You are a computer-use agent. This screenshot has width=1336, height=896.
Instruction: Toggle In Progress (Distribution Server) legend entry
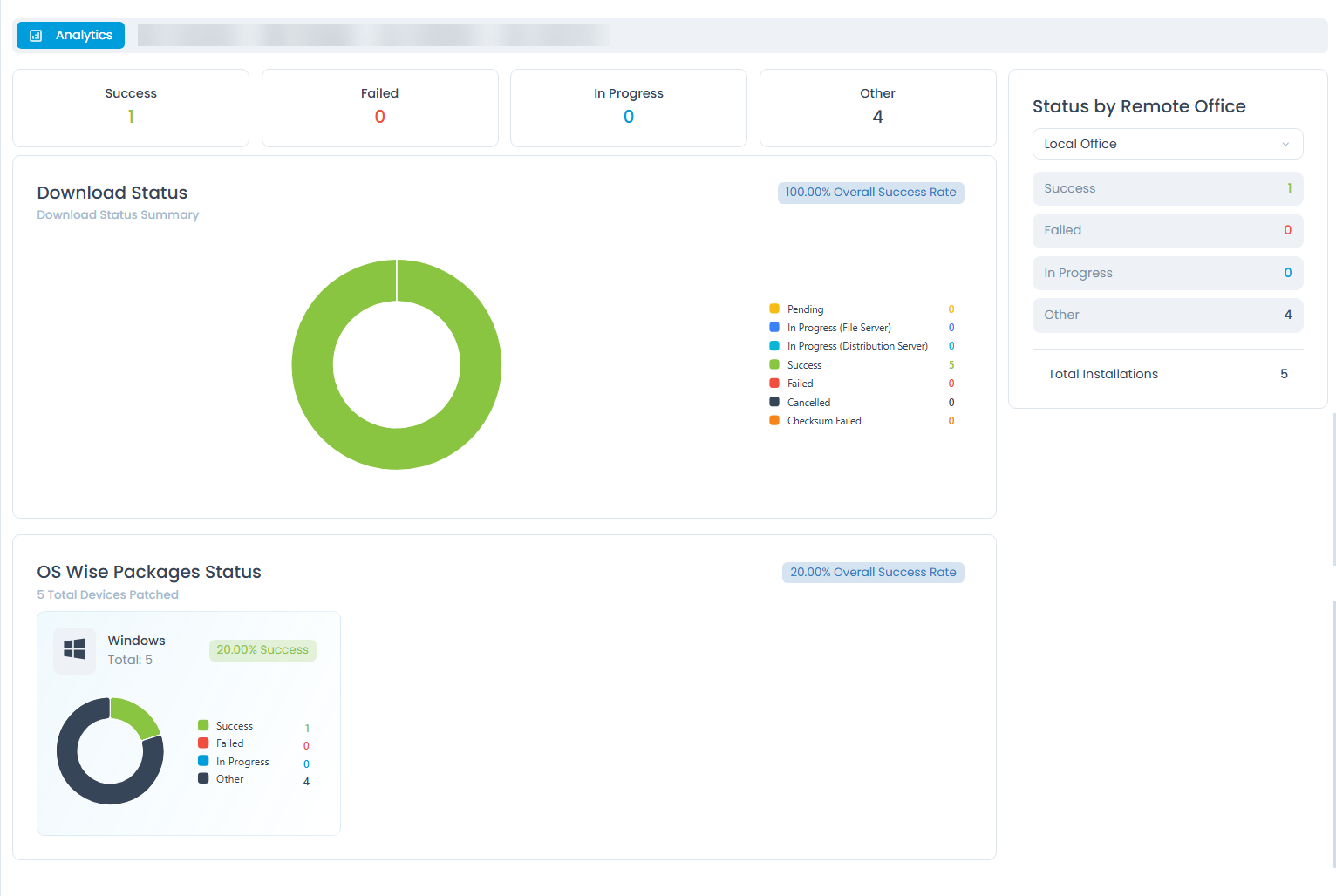point(856,346)
